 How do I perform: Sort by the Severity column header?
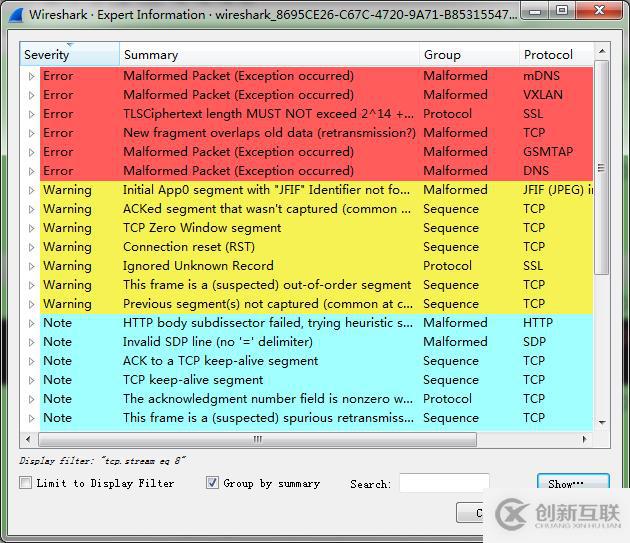click(70, 54)
